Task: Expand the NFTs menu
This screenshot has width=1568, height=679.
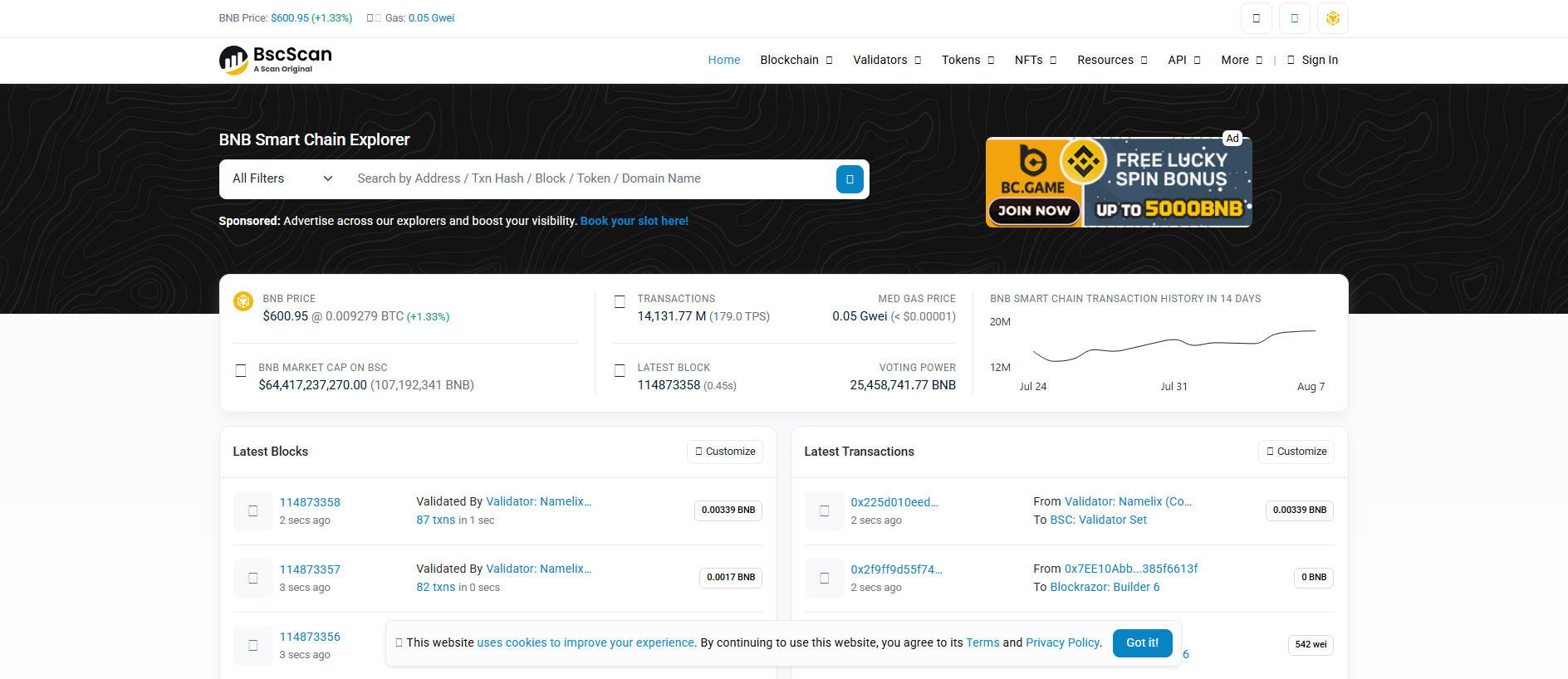Action: (1036, 60)
